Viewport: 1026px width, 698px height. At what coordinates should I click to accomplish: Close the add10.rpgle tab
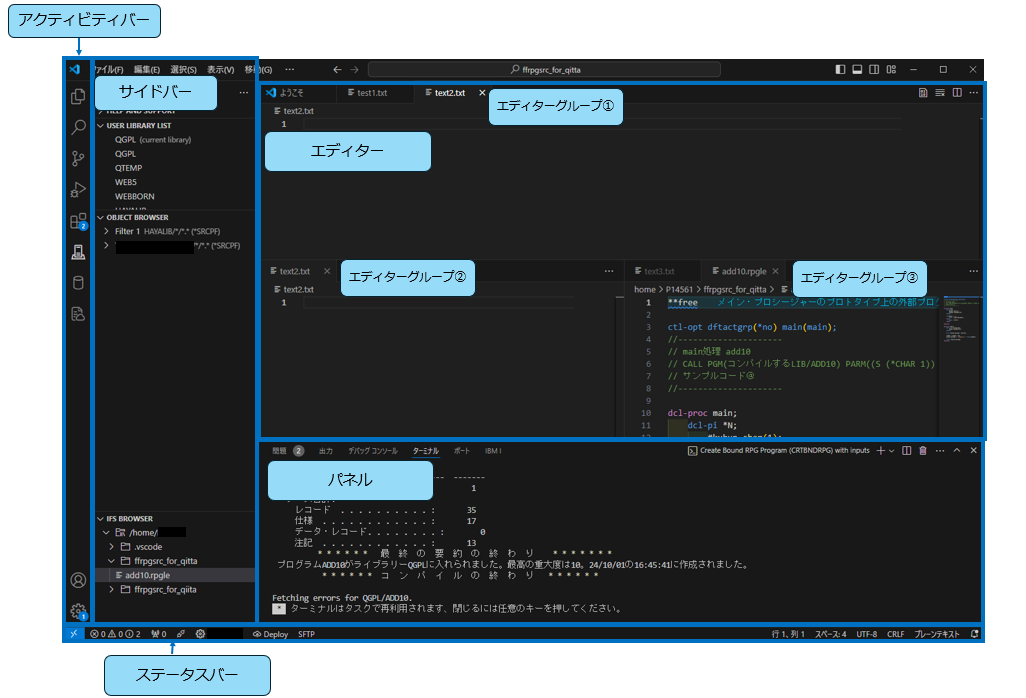pos(775,271)
